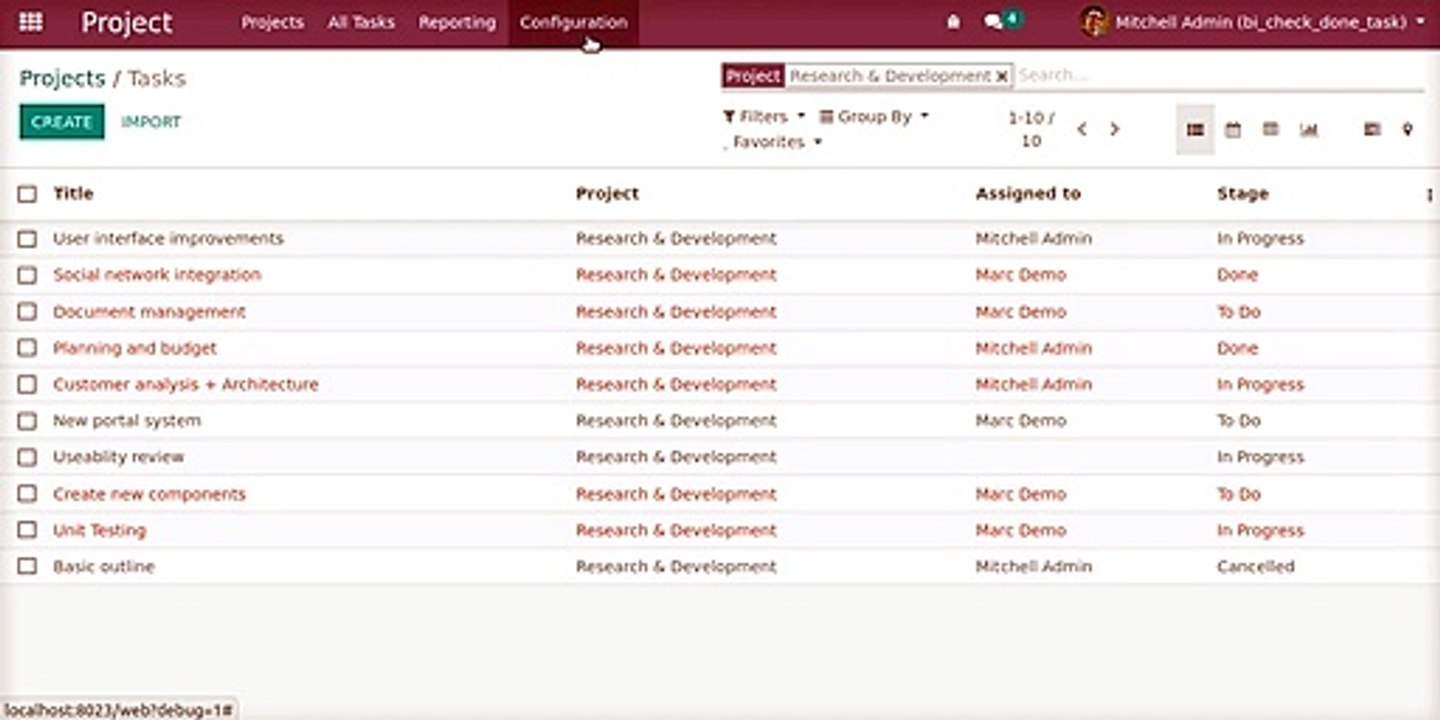Expand the Favorites dropdown

point(772,142)
